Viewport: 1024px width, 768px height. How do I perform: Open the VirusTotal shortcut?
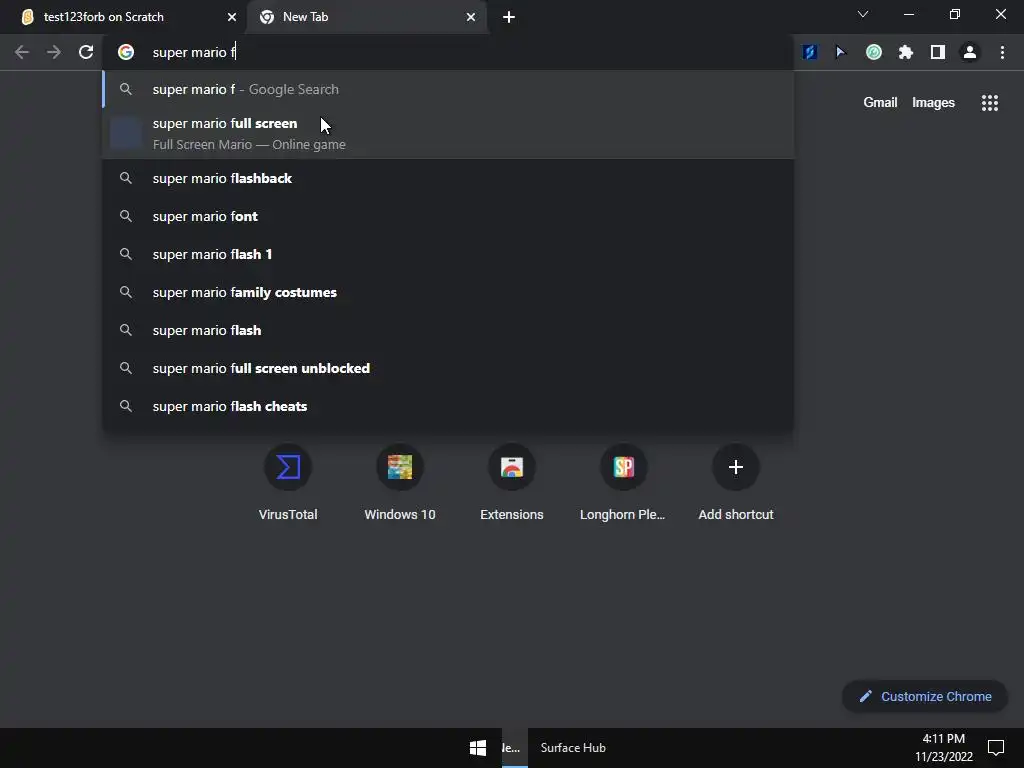click(288, 483)
